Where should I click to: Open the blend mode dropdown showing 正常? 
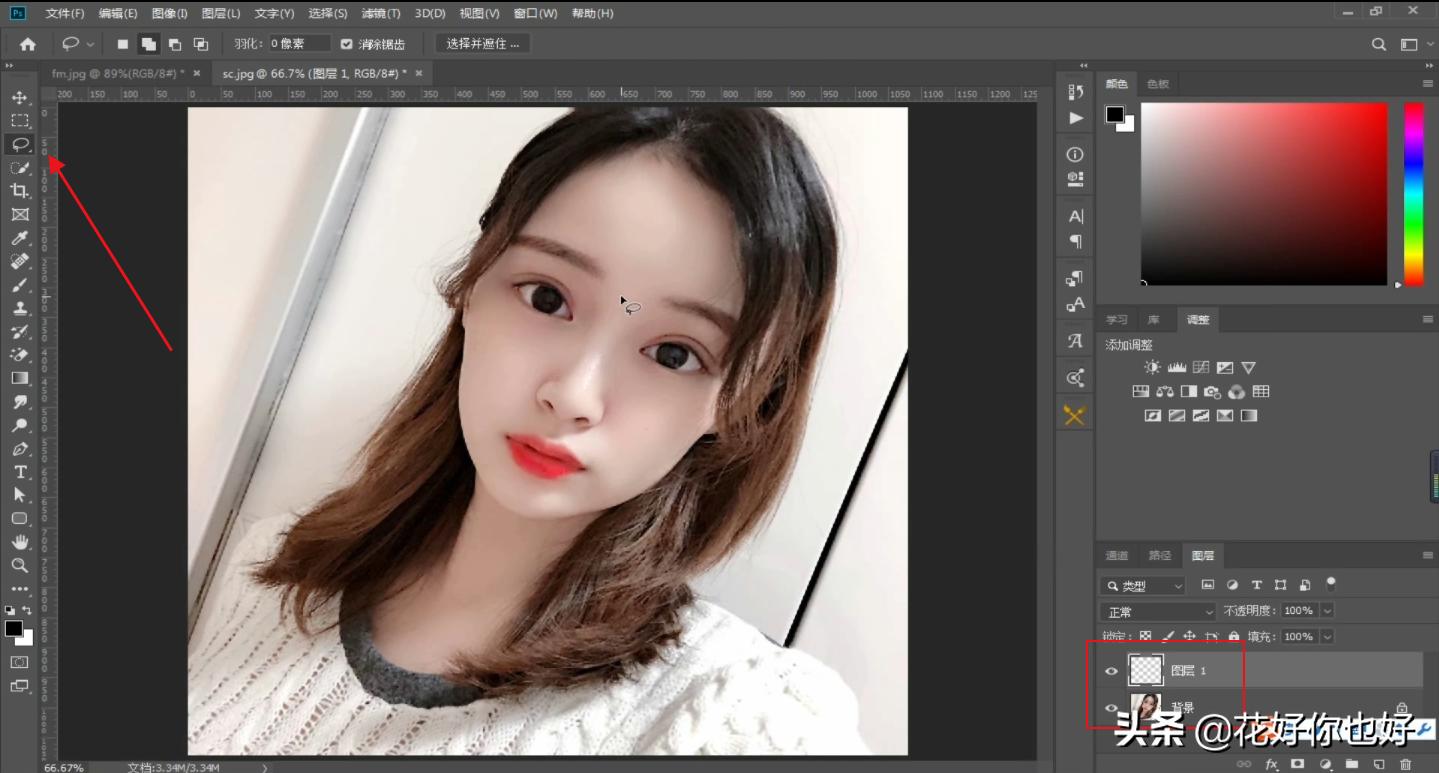click(x=1157, y=610)
